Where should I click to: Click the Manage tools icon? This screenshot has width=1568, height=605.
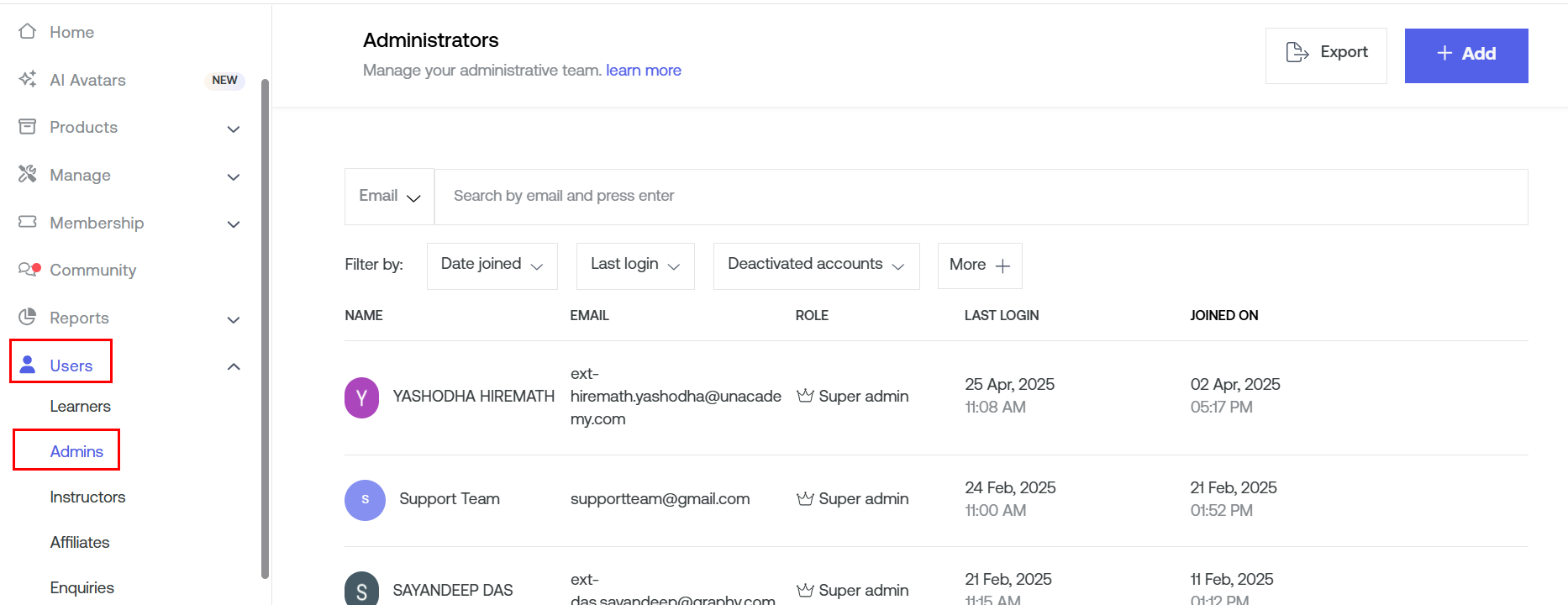28,174
